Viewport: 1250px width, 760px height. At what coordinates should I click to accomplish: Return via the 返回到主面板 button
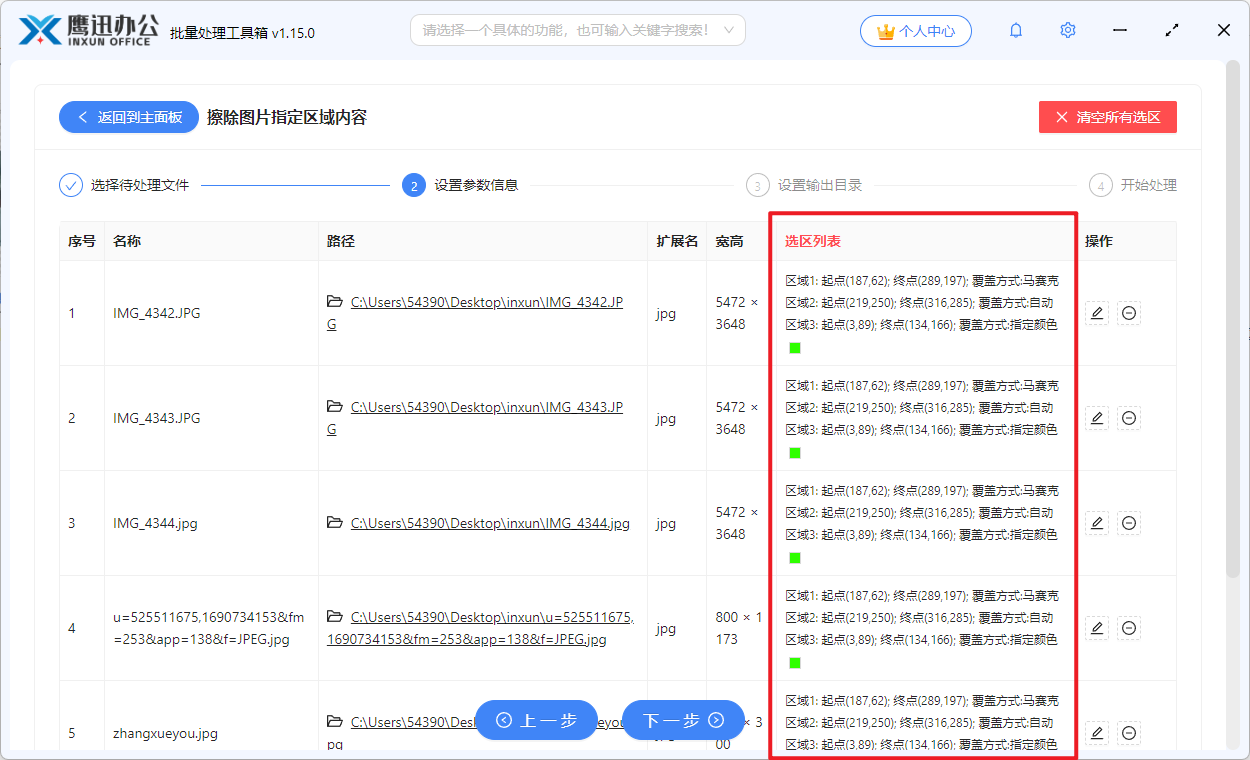128,117
